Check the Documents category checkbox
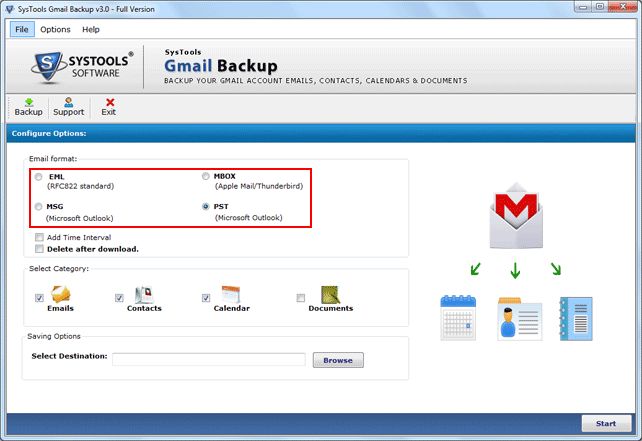This screenshot has height=441, width=642. (301, 298)
